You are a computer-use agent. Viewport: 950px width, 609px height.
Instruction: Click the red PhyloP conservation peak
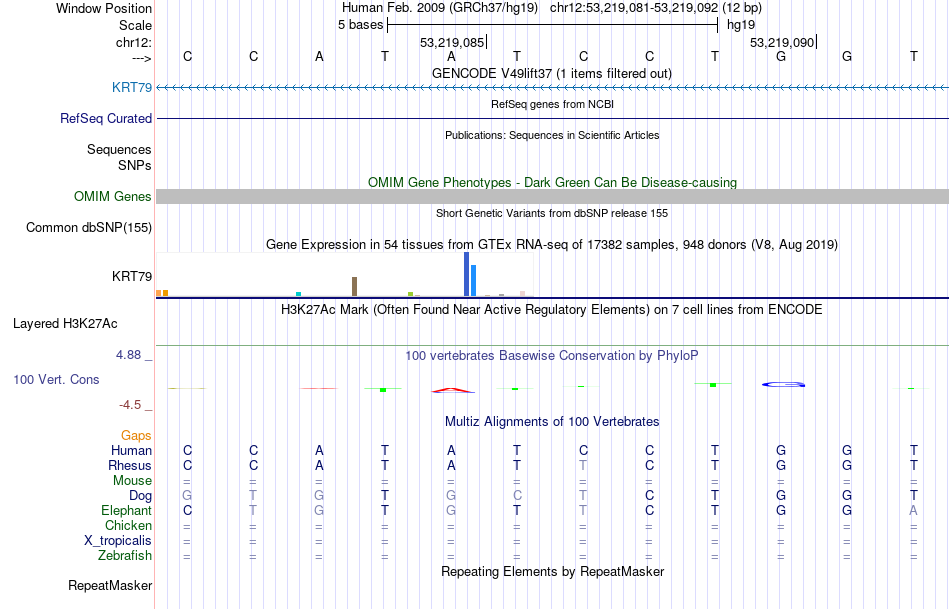coord(453,390)
